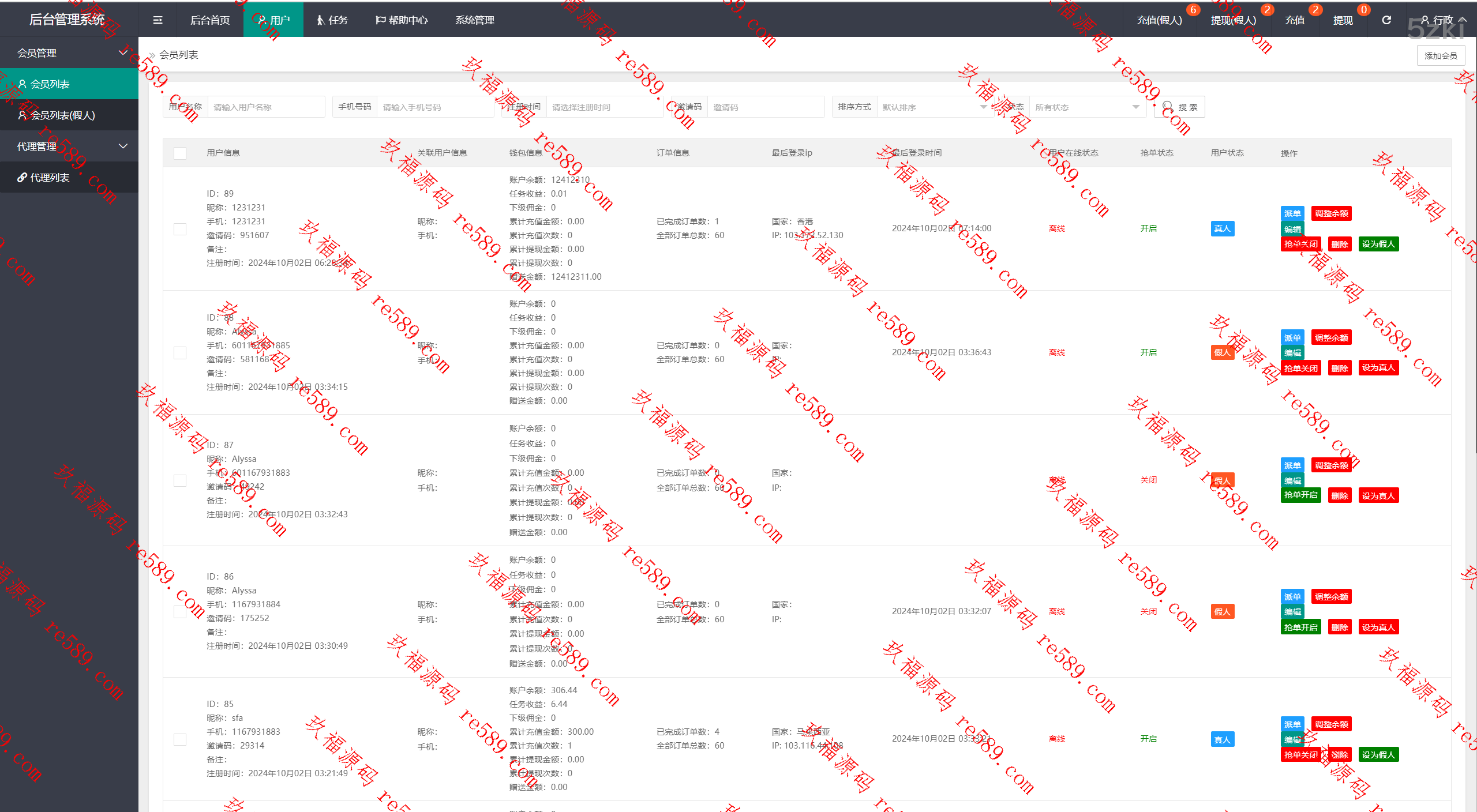
Task: Click the search magnifier button
Action: coord(1179,107)
